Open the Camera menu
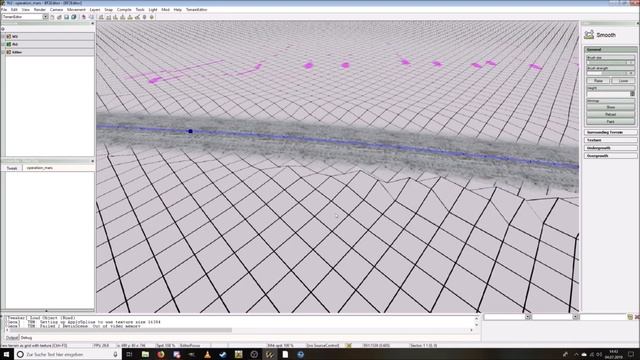640x360 pixels. coord(56,9)
